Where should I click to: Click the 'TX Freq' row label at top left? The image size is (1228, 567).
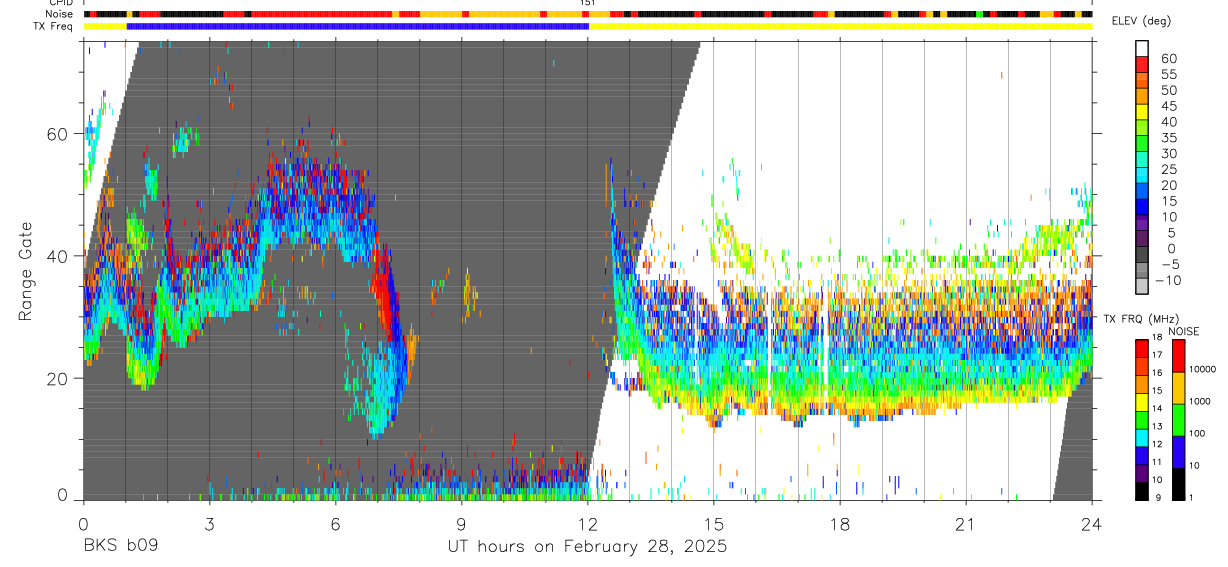click(x=53, y=27)
